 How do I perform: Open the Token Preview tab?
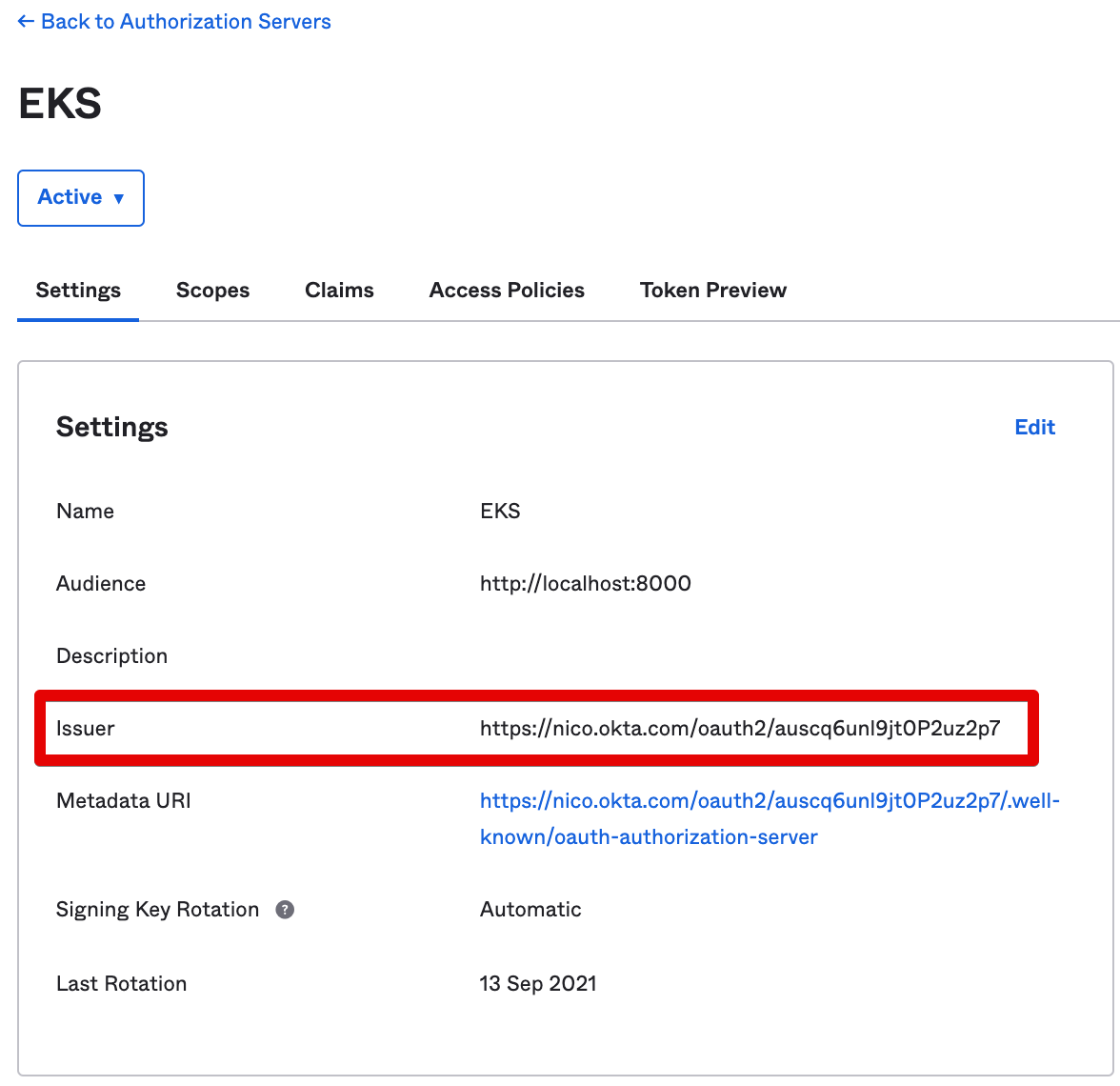712,291
